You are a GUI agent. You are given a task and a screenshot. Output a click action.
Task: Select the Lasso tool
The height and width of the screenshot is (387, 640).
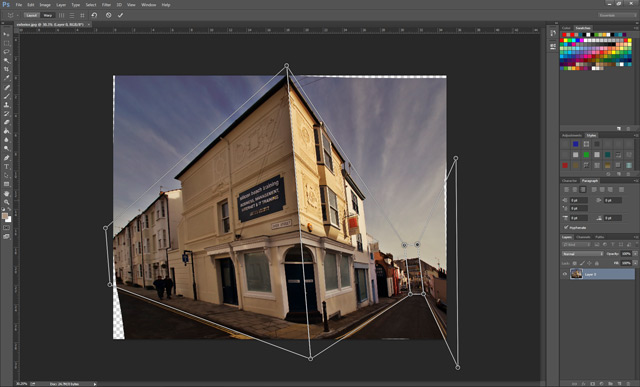[7, 52]
